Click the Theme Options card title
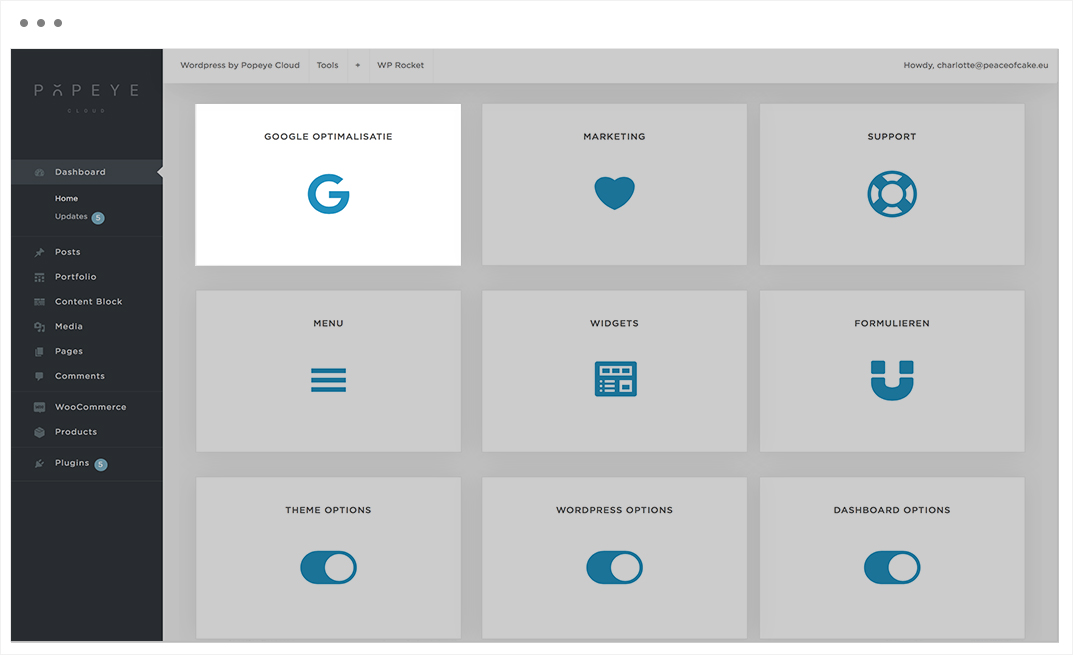Image resolution: width=1073 pixels, height=655 pixels. click(328, 511)
